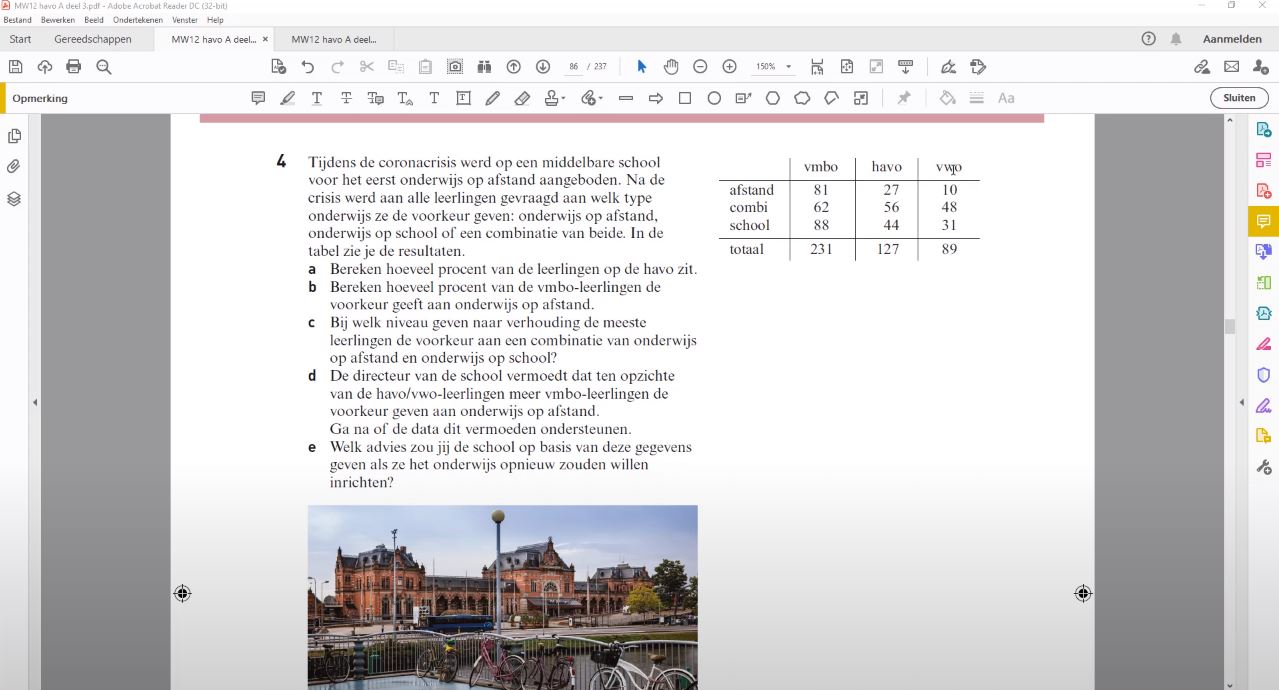Activate the arrow selection tool
Viewport: 1279px width, 690px height.
tap(642, 67)
